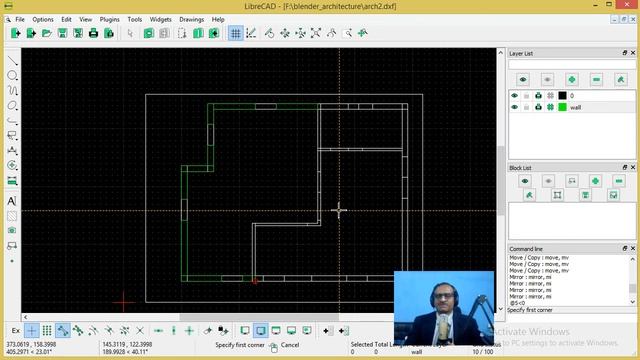Select the Hatch tool in left toolbar
The image size is (640, 360).
coord(12,216)
